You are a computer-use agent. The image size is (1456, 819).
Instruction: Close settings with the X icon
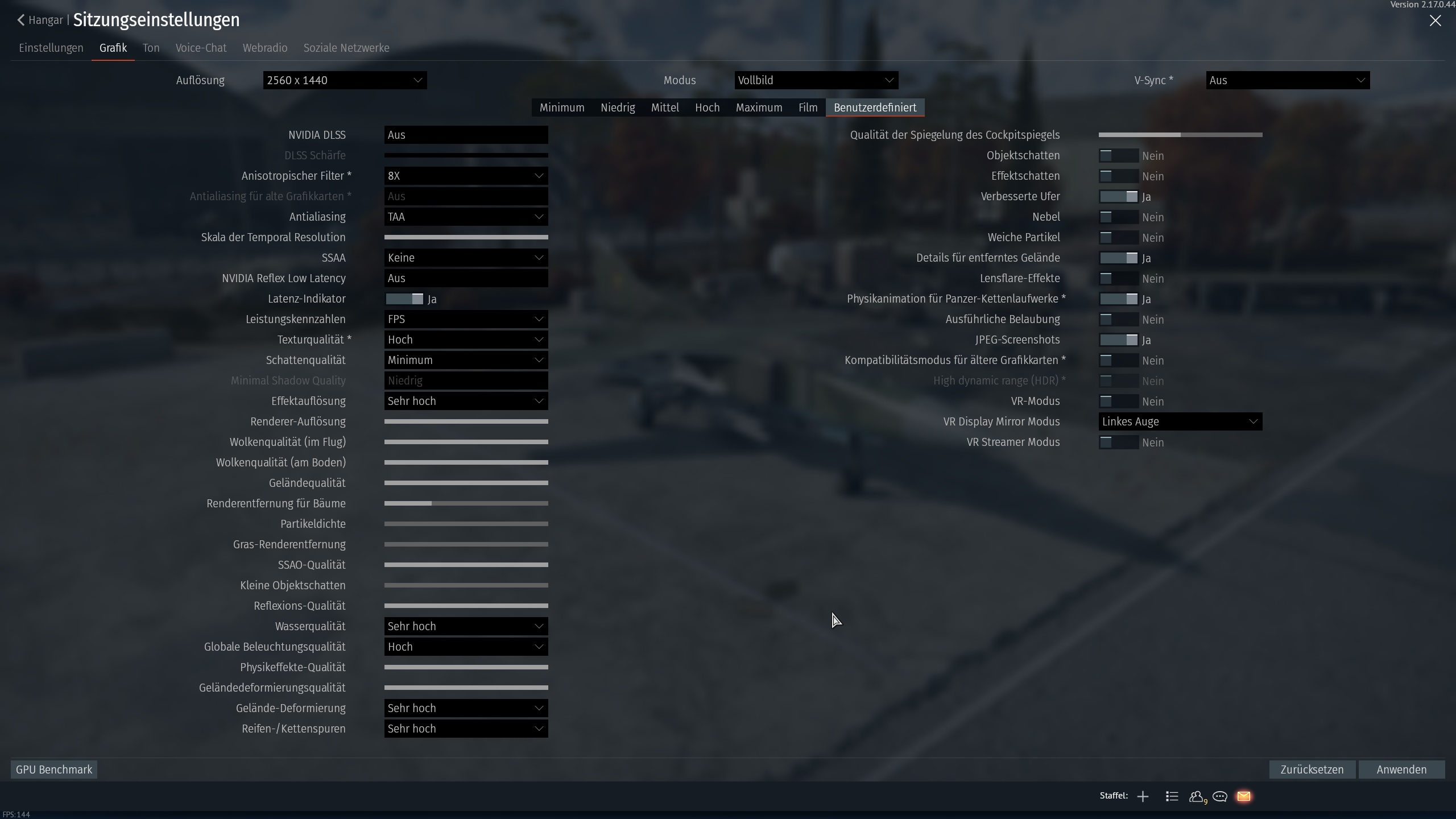[x=1435, y=20]
